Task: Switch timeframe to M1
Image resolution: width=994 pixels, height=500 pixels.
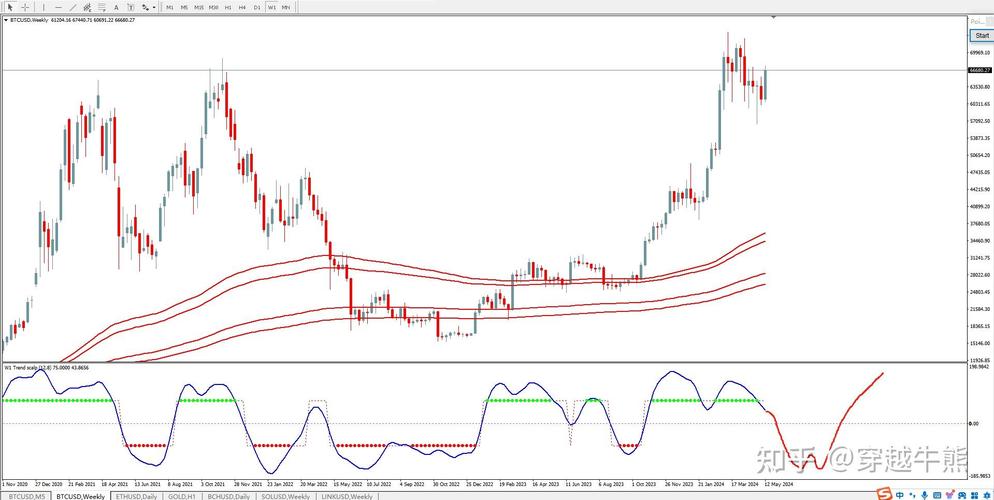Action: [170, 7]
